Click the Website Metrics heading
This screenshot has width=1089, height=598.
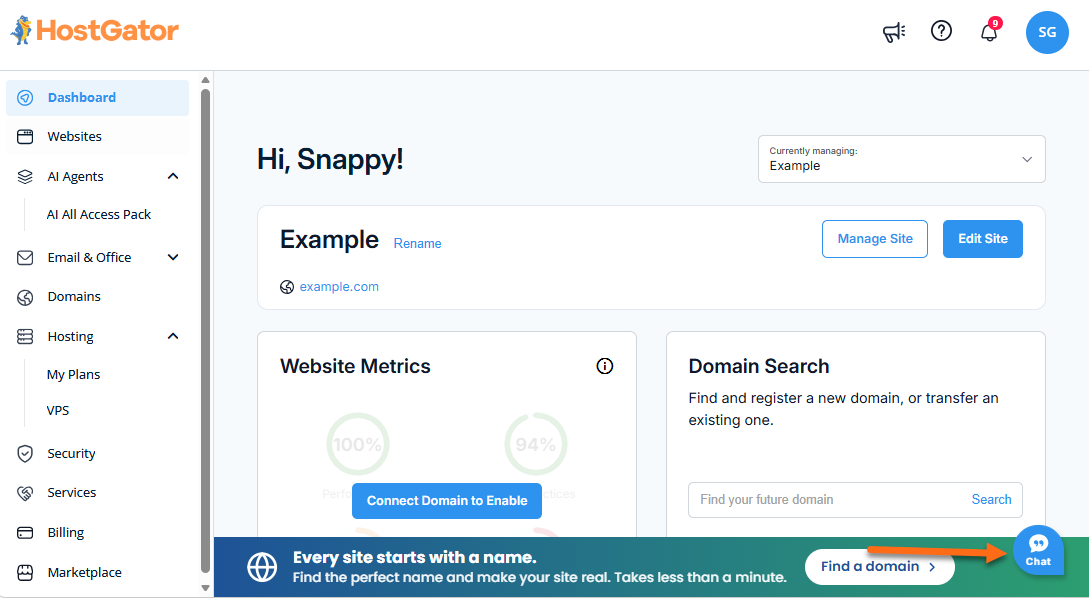pos(356,366)
